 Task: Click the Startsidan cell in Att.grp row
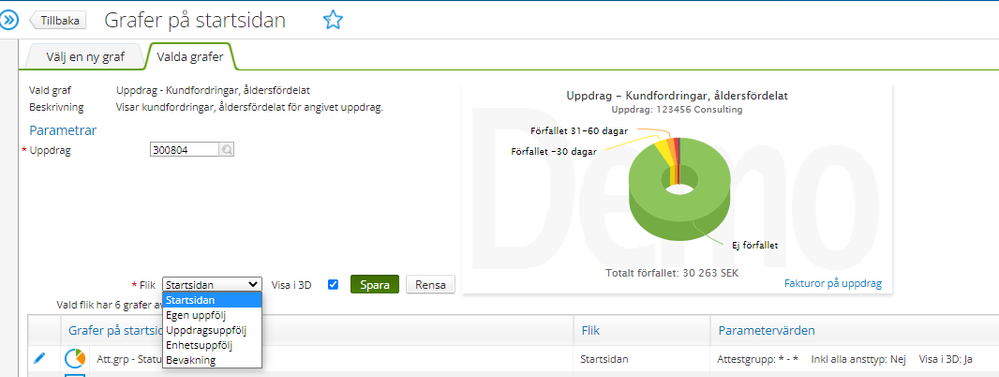pos(605,359)
